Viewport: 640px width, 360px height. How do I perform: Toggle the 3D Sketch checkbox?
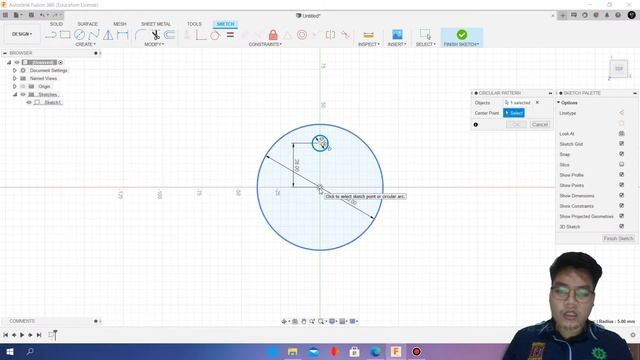(x=621, y=226)
